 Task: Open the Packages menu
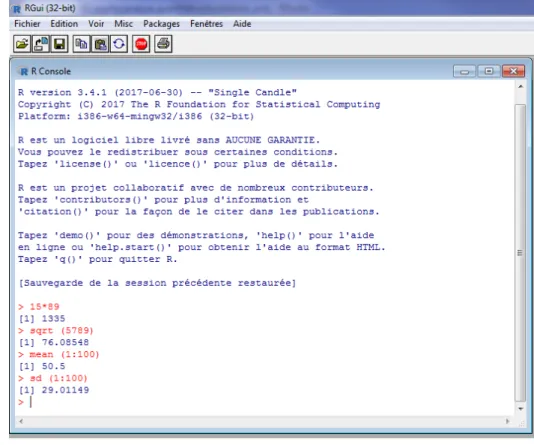(x=161, y=24)
